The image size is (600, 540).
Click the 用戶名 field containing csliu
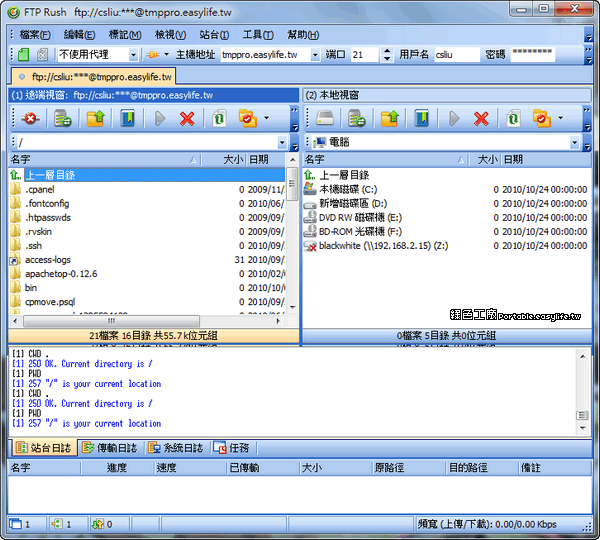pos(456,55)
